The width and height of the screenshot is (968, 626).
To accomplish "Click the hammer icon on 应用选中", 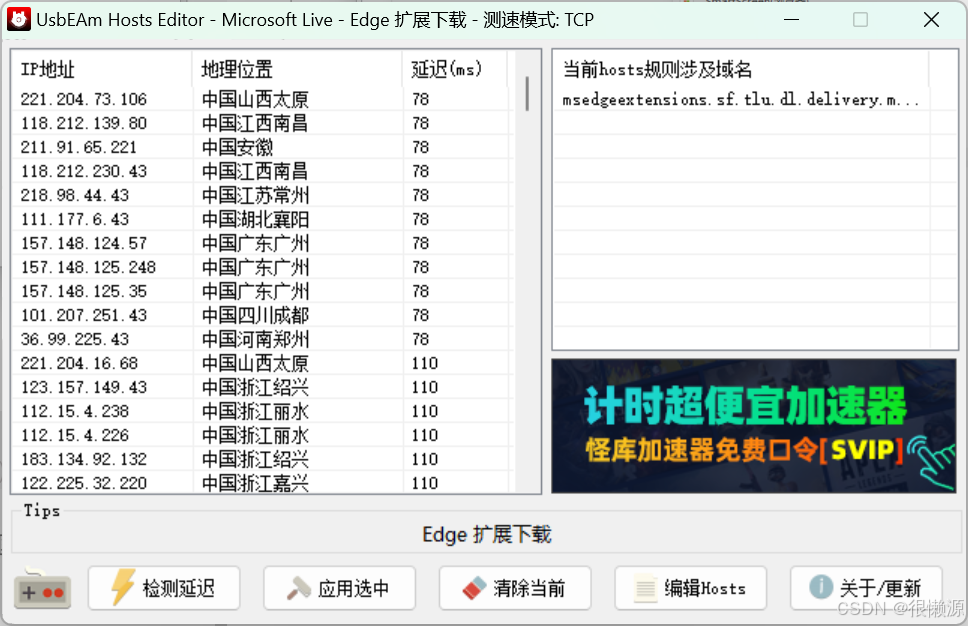I will coord(299,588).
